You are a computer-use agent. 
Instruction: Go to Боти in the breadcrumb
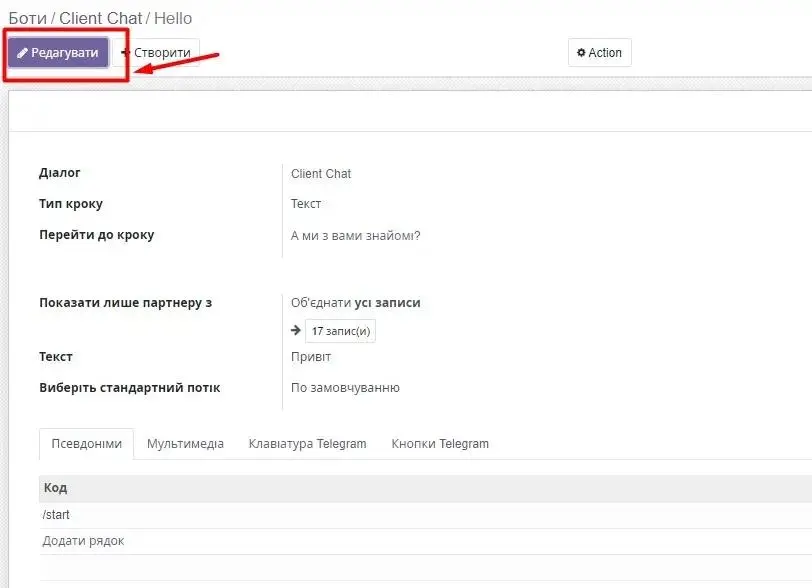point(27,18)
